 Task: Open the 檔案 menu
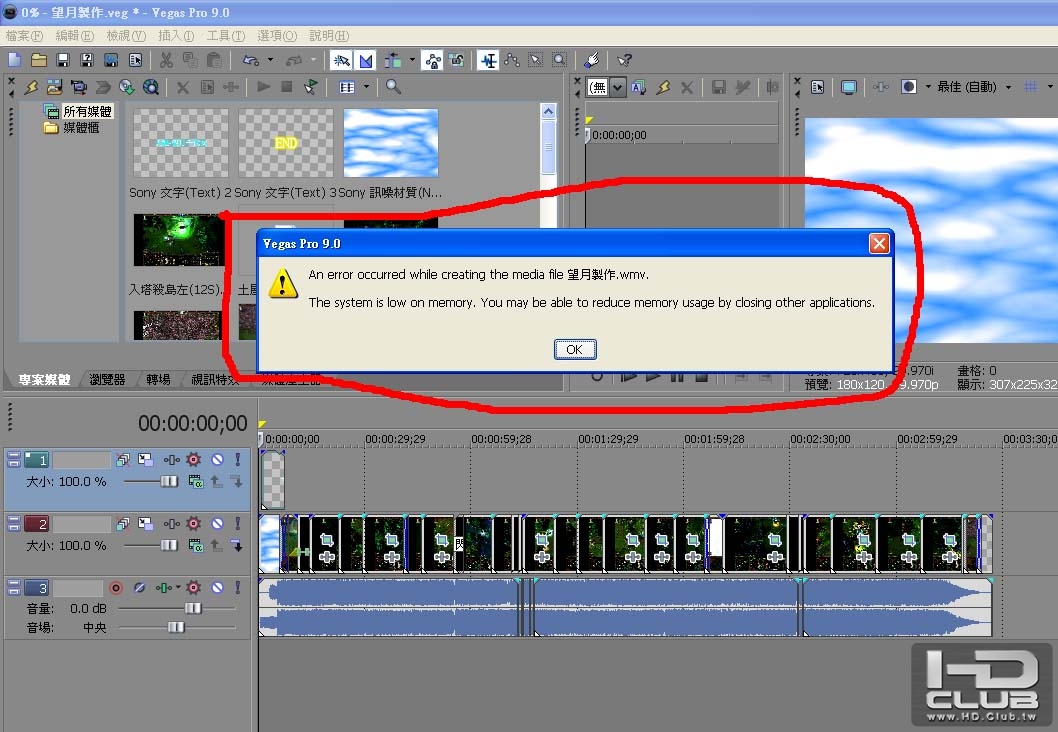click(24, 36)
